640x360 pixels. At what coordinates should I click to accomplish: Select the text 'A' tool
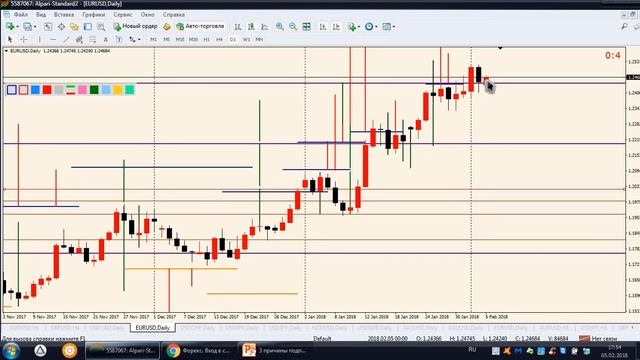106,40
